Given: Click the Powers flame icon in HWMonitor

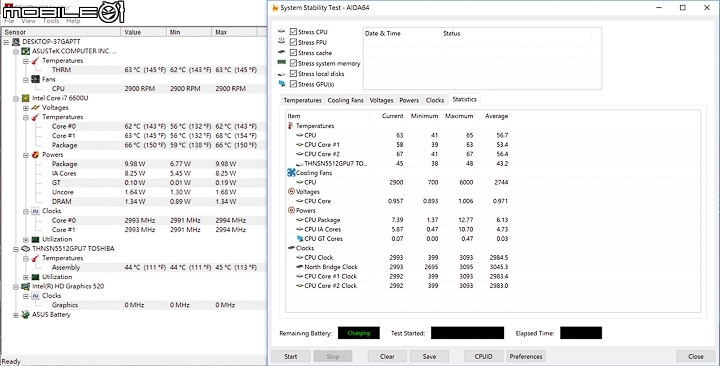Looking at the screenshot, I should (x=35, y=155).
